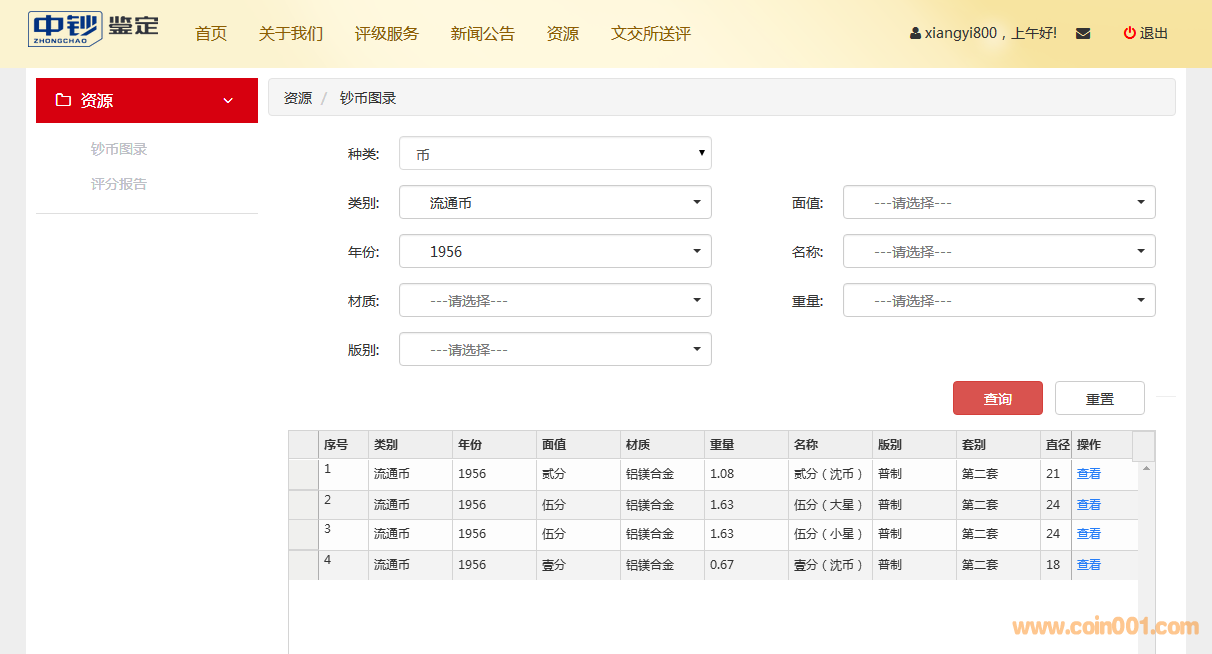Open the 版别 dropdown

[x=555, y=349]
